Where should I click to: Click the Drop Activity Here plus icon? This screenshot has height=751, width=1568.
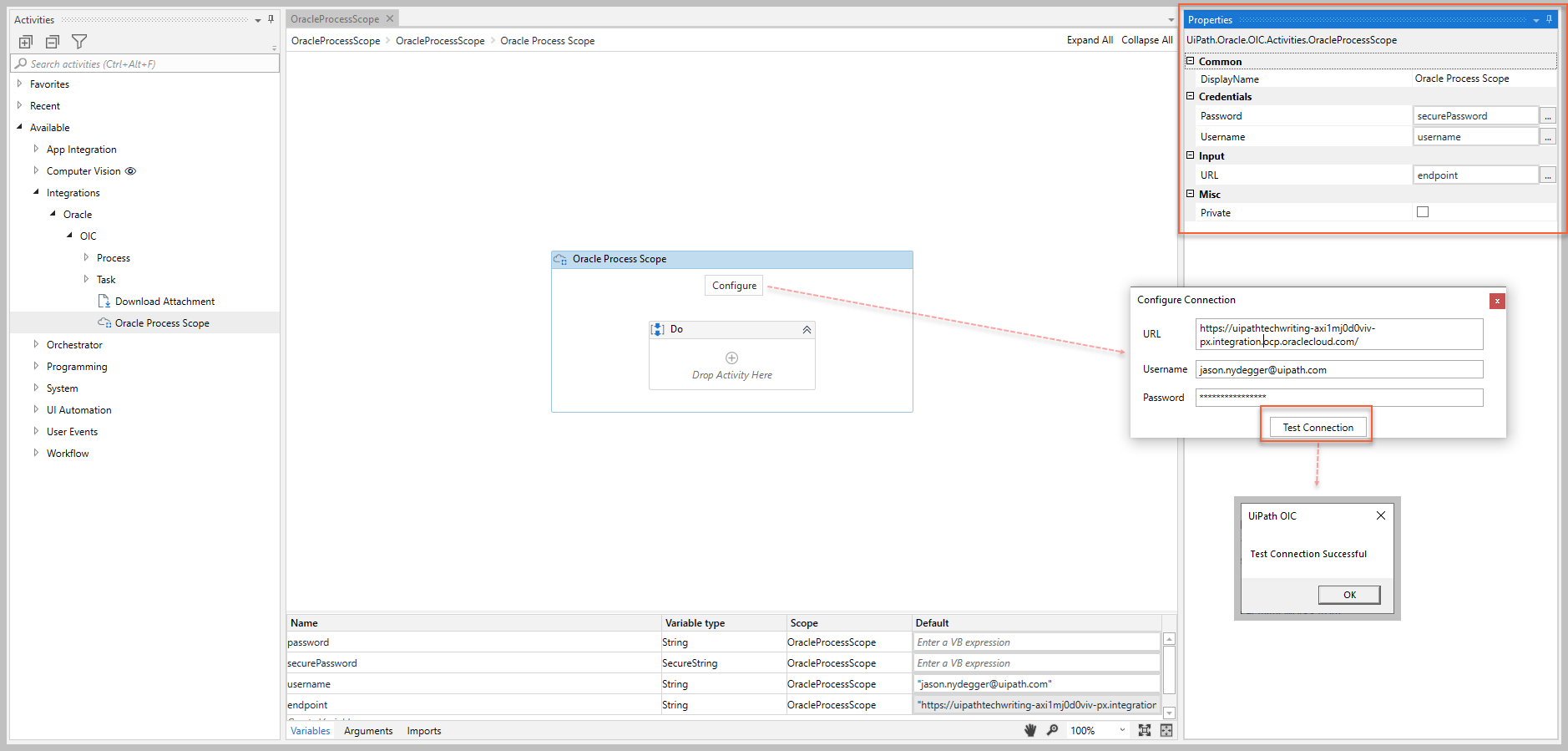[732, 358]
